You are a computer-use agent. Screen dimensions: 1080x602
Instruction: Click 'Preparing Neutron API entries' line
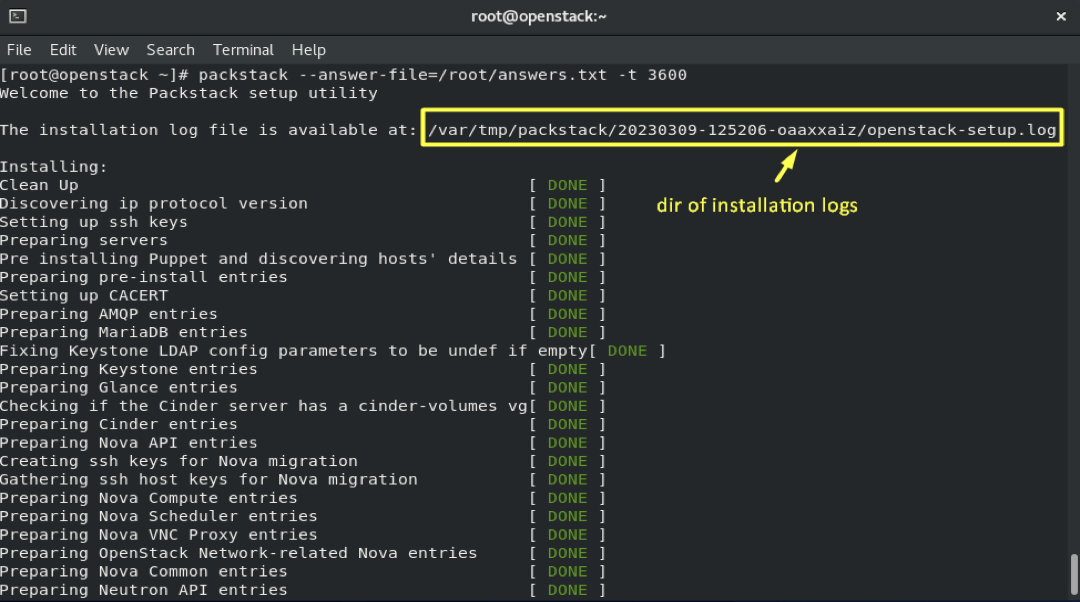(x=143, y=590)
